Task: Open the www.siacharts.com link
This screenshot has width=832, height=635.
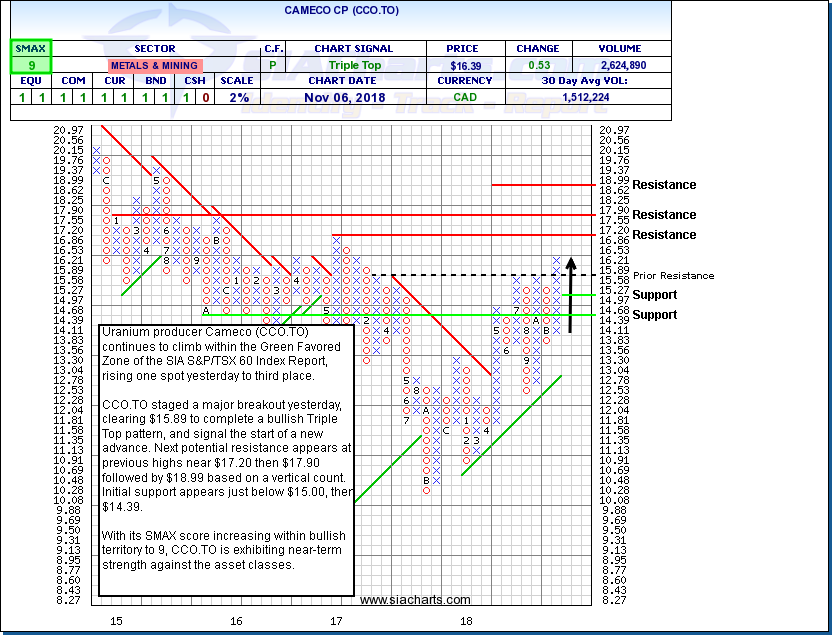Action: coord(414,600)
